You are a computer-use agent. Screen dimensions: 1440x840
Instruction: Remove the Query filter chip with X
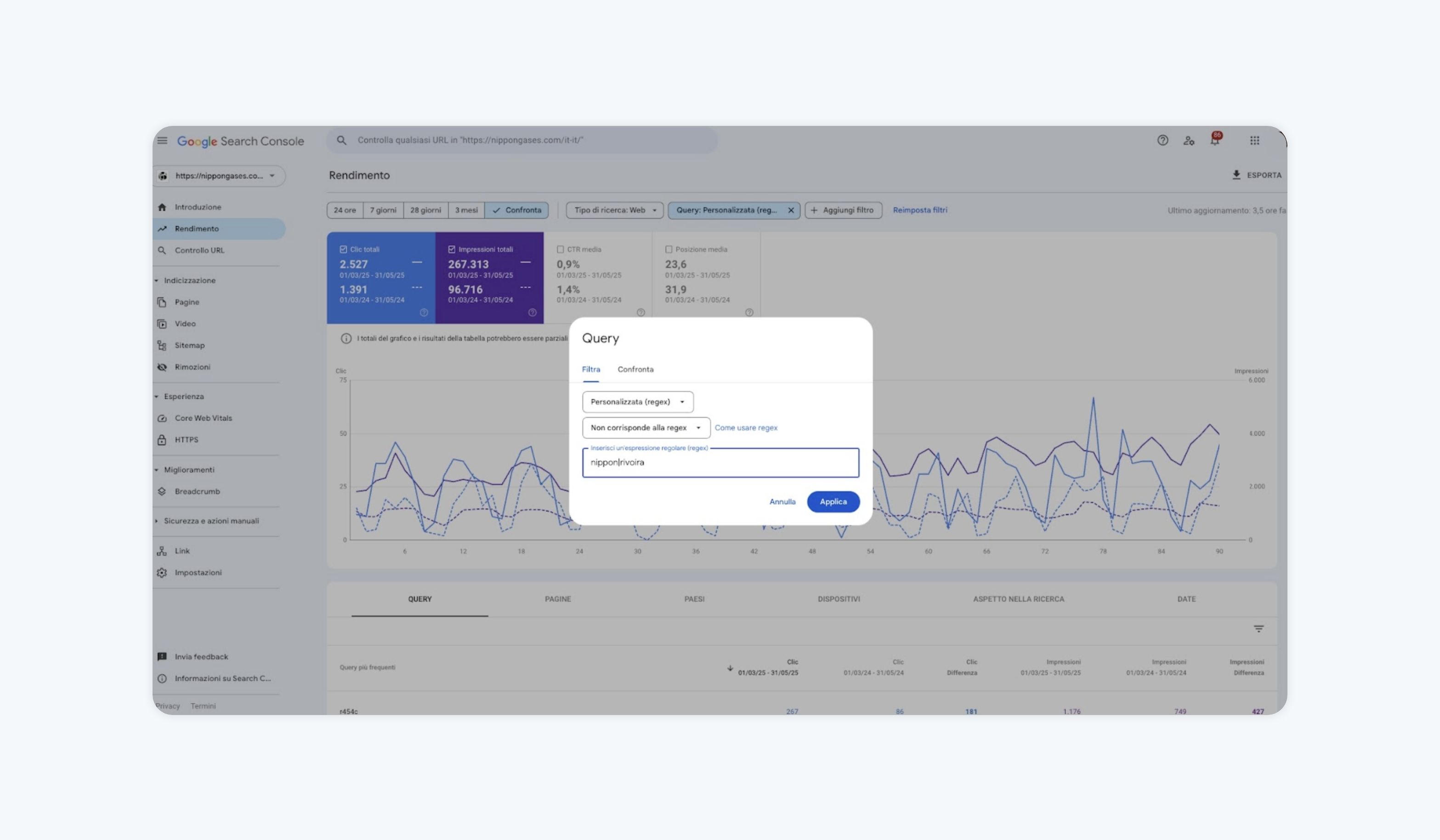pyautogui.click(x=791, y=210)
